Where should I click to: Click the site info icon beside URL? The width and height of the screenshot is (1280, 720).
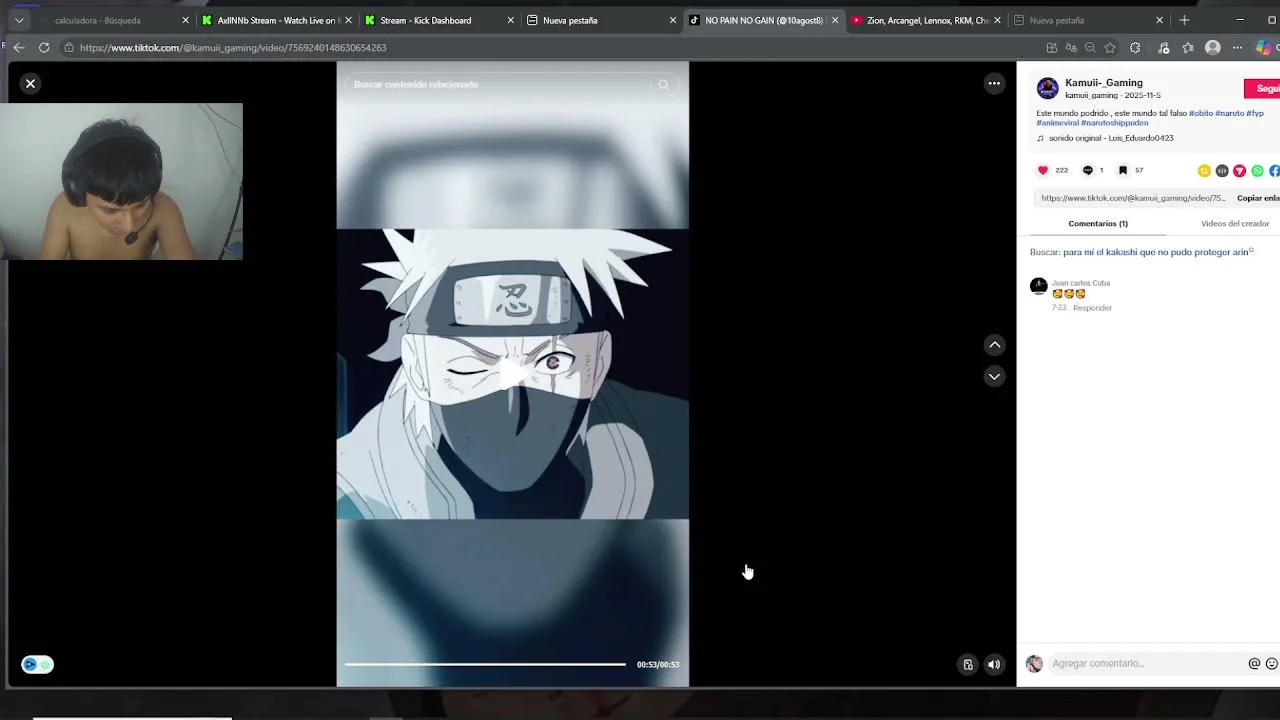[x=68, y=48]
